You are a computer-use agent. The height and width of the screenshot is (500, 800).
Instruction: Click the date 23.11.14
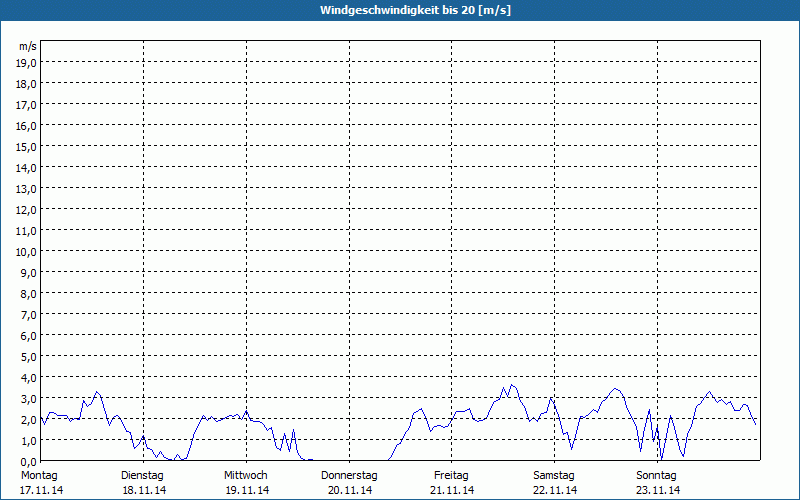pos(658,490)
